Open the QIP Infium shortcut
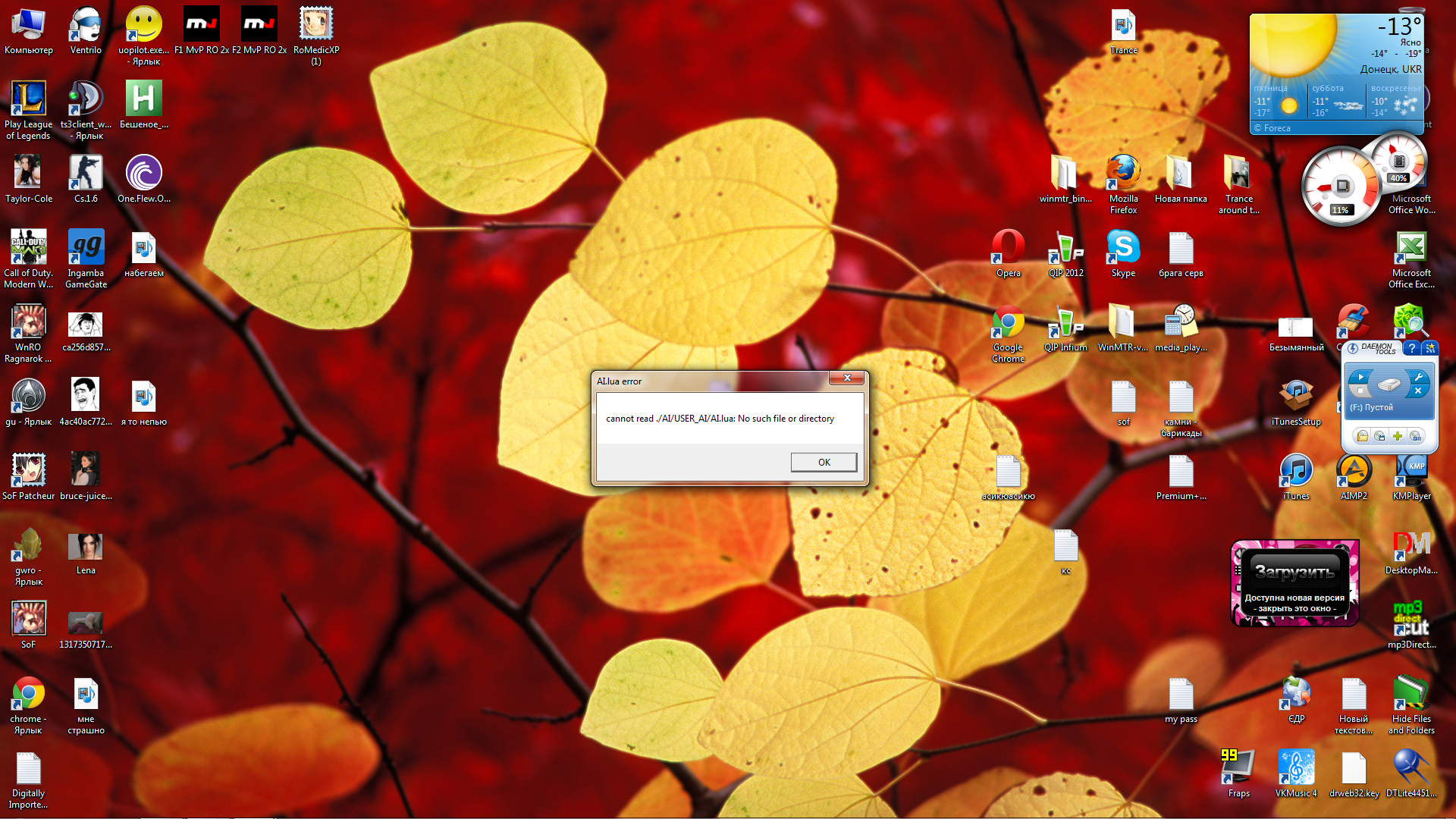Screen dimensions: 1456x819 tap(1065, 328)
